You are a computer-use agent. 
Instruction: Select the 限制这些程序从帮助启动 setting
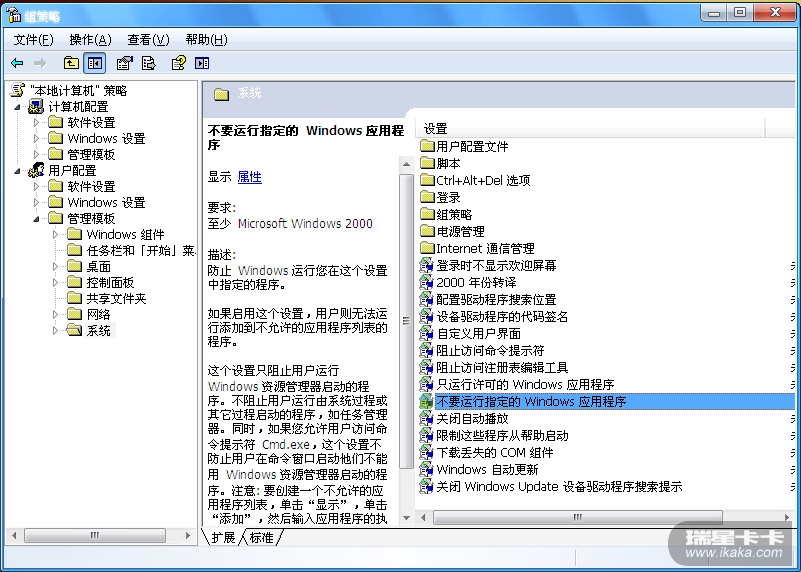502,436
